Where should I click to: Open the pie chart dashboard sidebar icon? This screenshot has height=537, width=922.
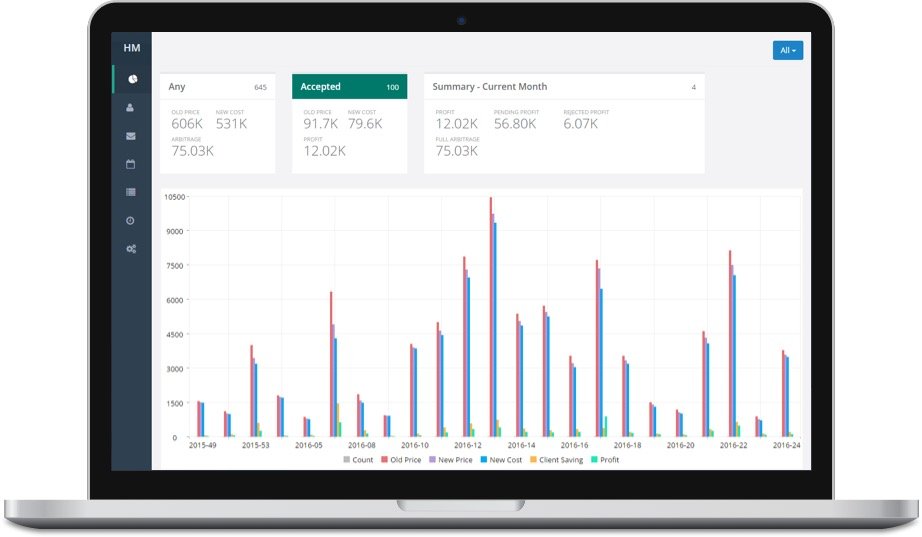coord(132,79)
